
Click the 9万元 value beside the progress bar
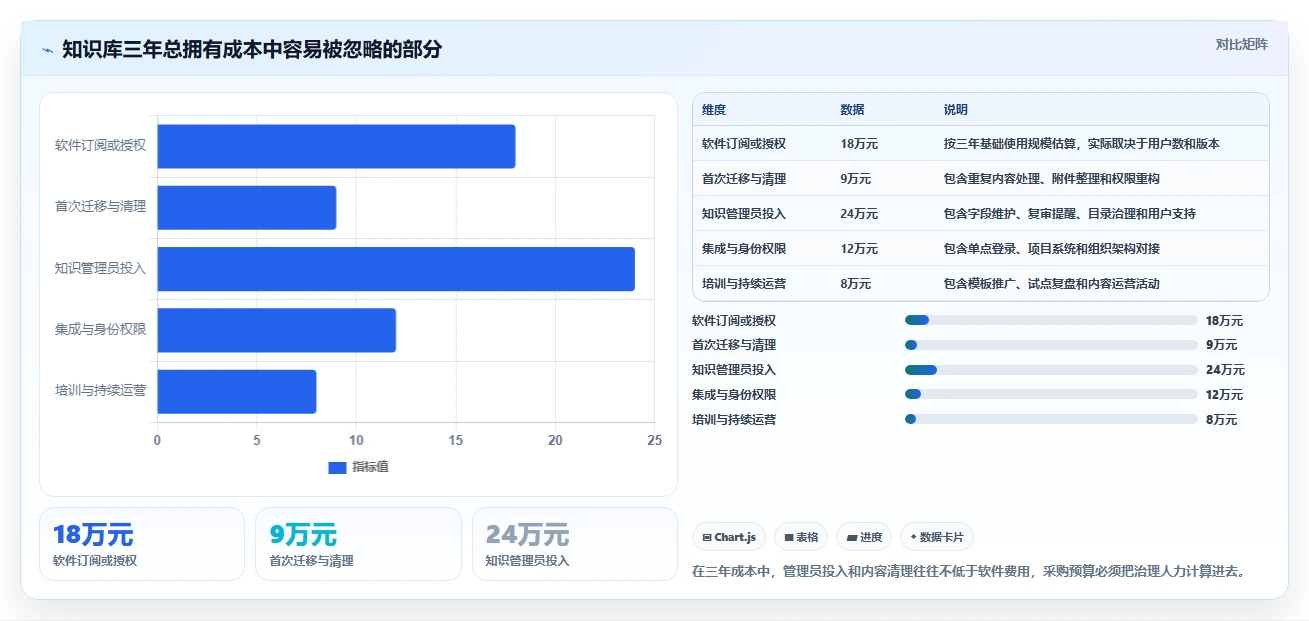pyautogui.click(x=1221, y=345)
